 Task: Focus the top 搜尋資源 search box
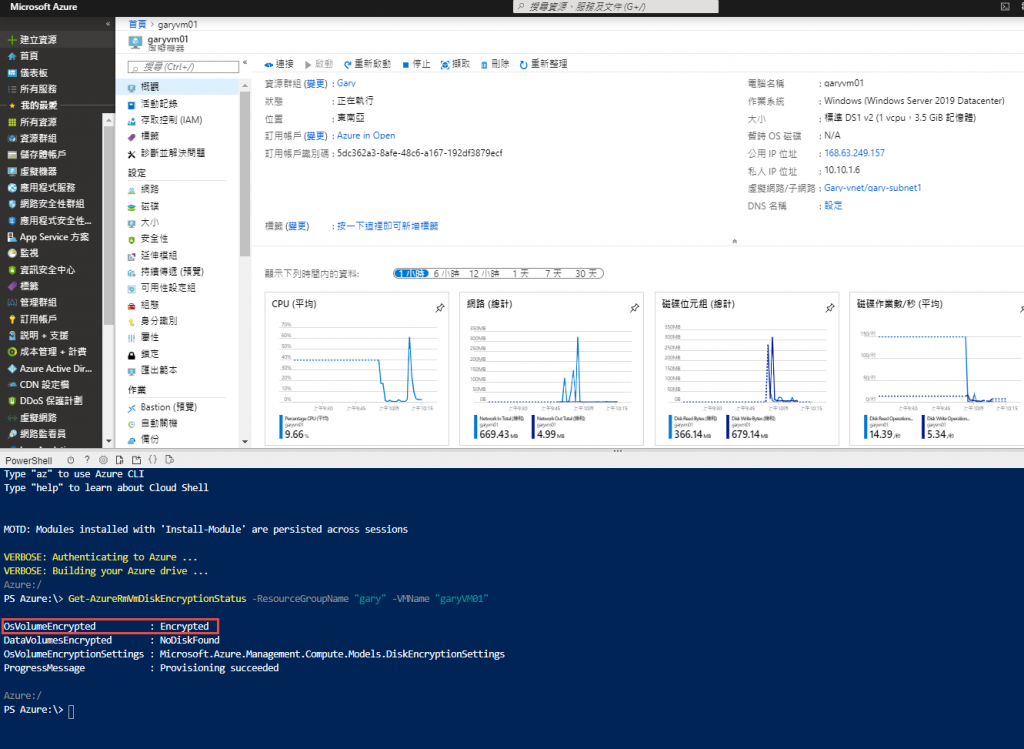pos(616,7)
